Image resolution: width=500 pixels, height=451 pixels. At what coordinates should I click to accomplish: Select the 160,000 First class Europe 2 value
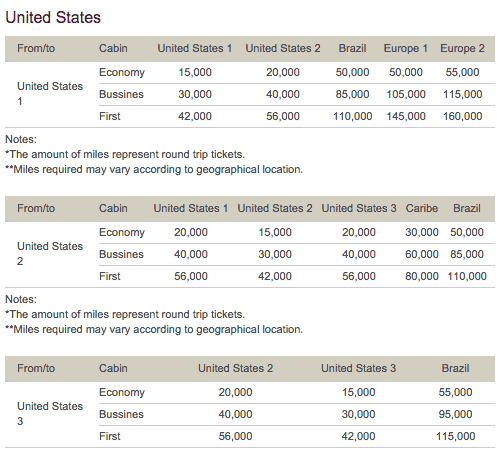(x=462, y=116)
